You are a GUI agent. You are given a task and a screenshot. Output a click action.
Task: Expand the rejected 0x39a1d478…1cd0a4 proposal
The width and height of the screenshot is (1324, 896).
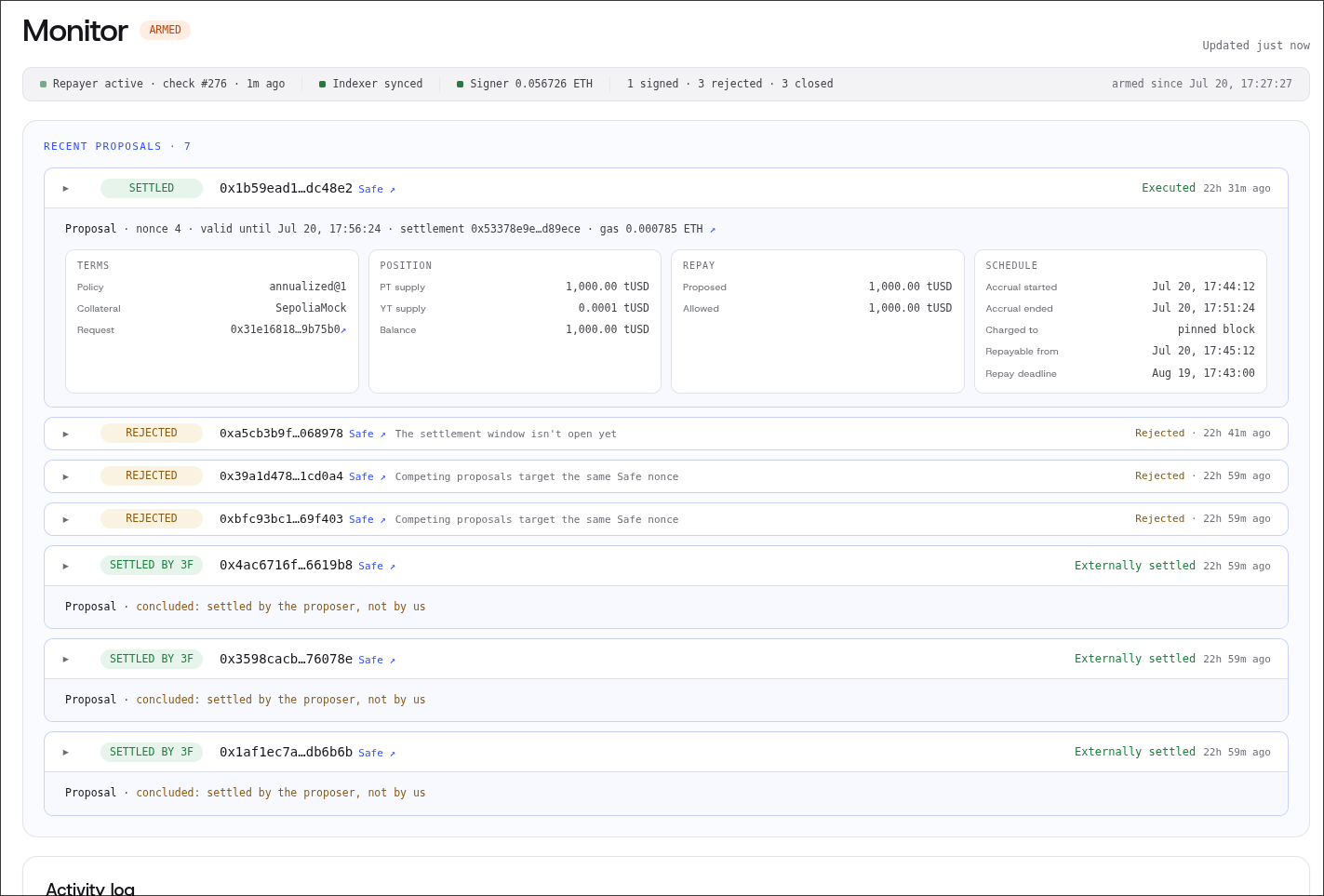tap(66, 476)
